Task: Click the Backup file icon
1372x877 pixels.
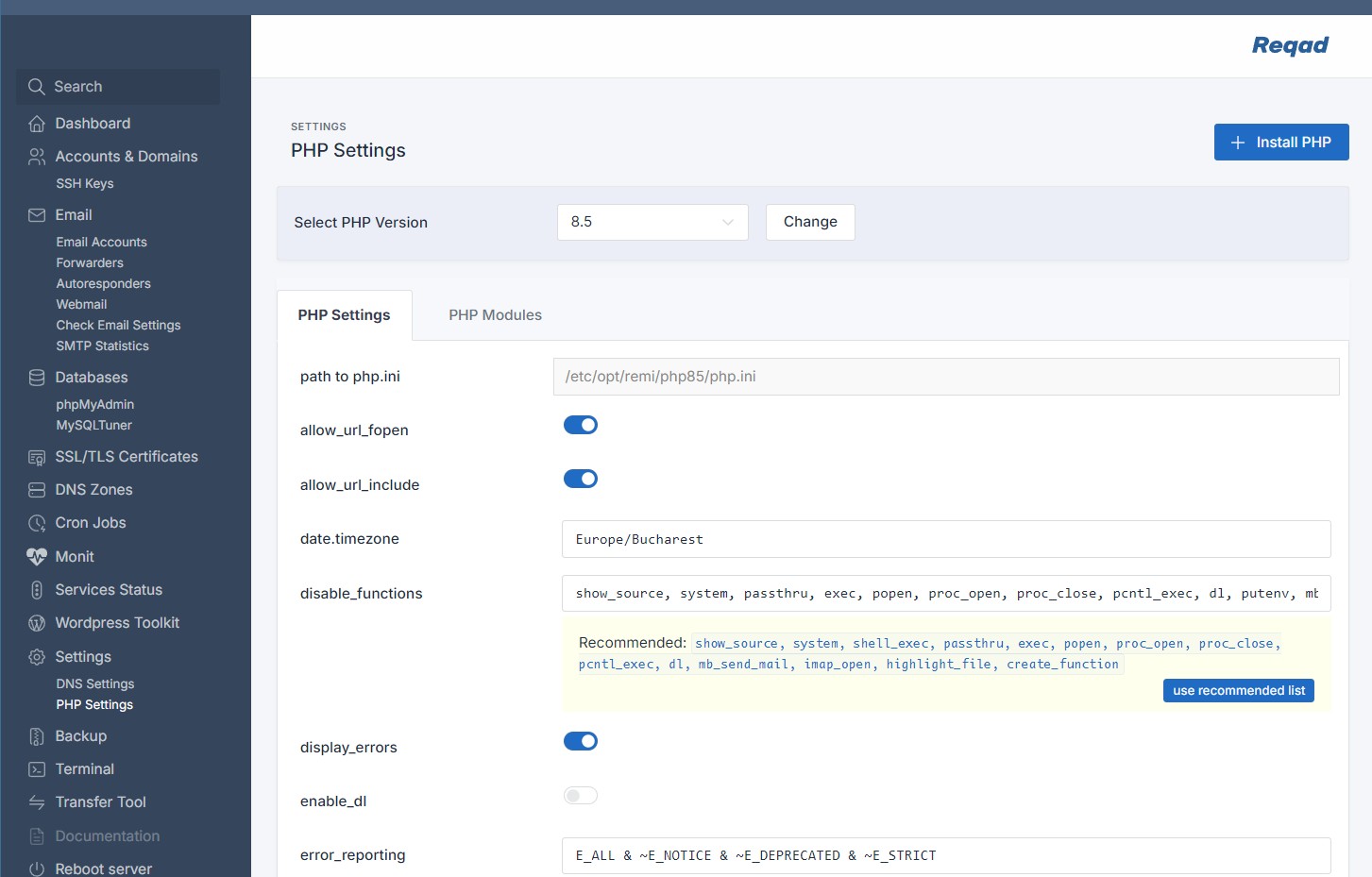Action: pyautogui.click(x=37, y=736)
